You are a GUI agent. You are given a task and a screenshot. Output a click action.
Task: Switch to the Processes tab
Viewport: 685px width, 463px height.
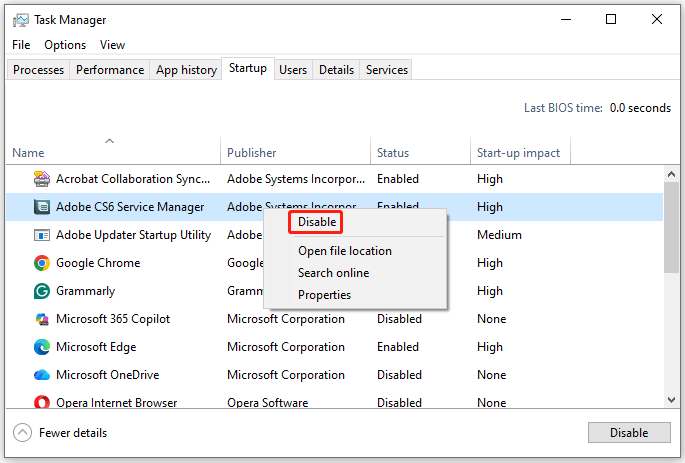click(x=38, y=70)
